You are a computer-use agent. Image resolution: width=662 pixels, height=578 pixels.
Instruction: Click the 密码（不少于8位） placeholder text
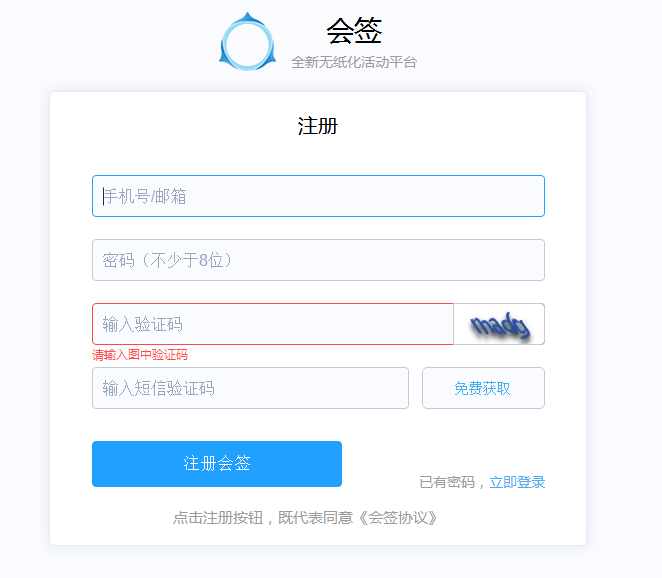point(168,260)
